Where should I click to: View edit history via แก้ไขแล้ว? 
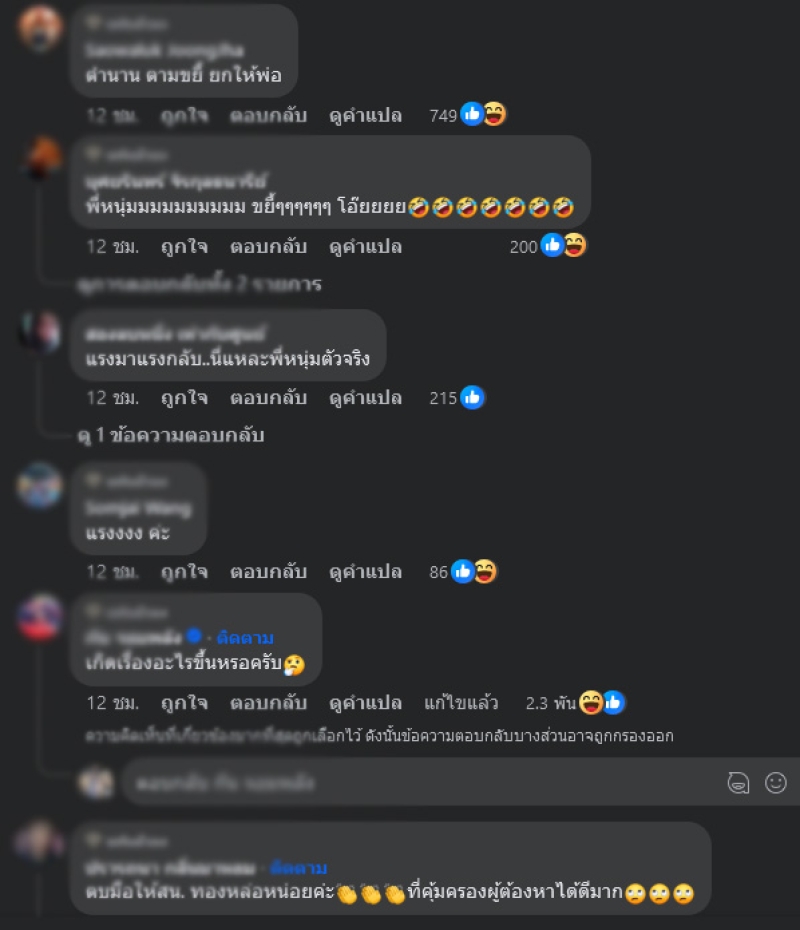461,703
